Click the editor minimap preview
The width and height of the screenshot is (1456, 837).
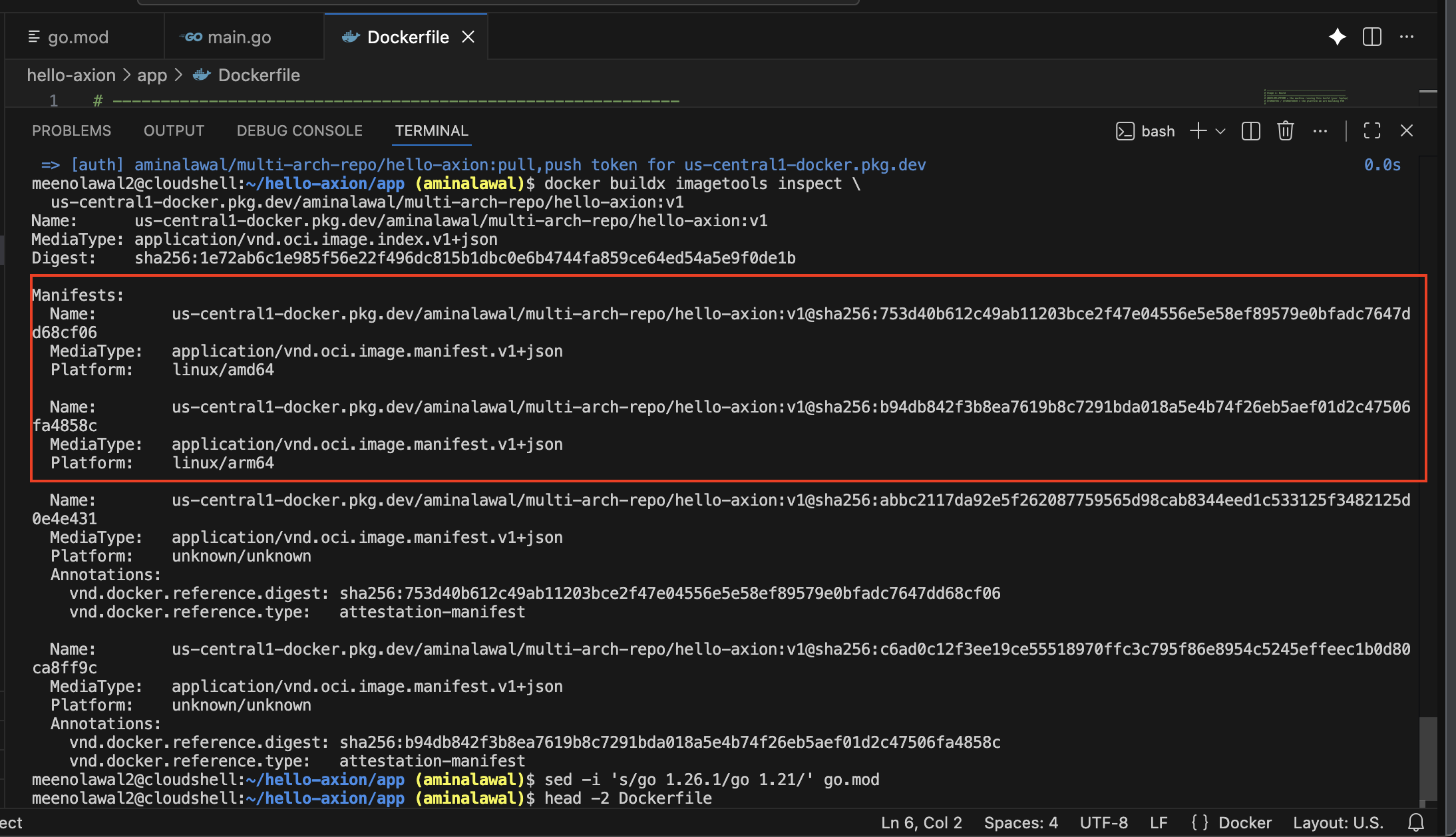[1306, 97]
